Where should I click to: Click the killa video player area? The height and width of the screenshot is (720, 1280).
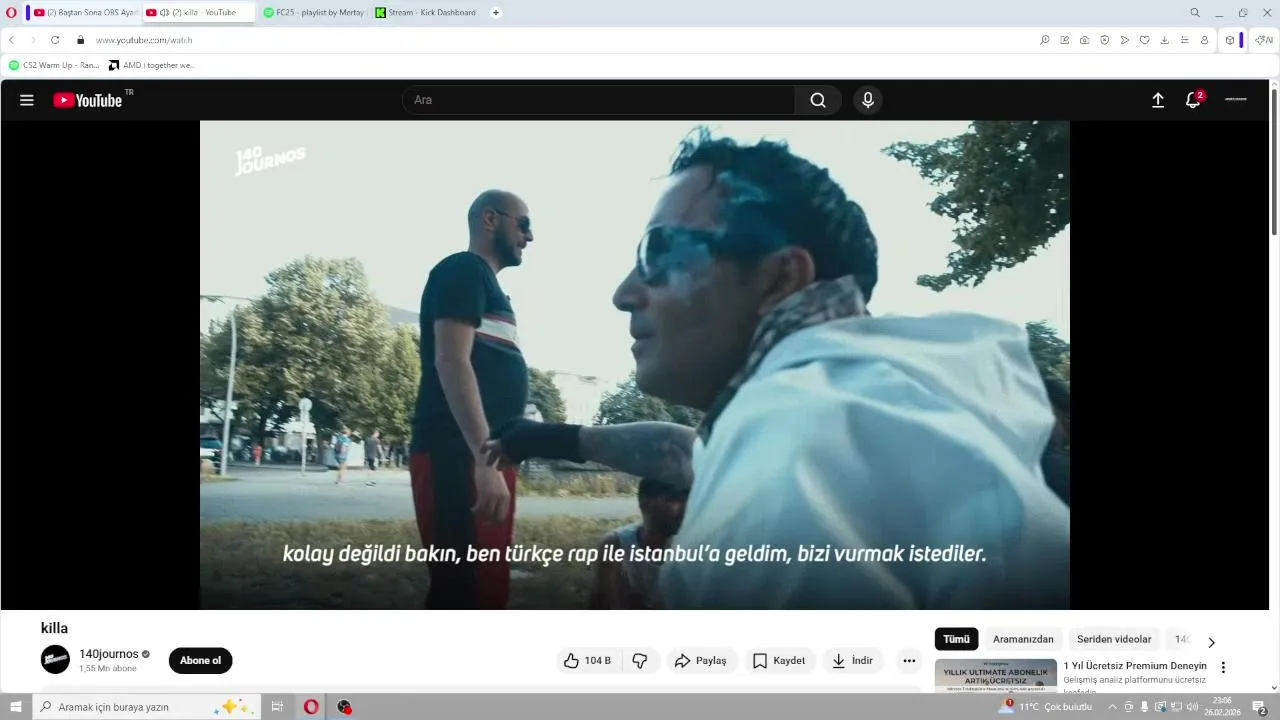coord(634,365)
